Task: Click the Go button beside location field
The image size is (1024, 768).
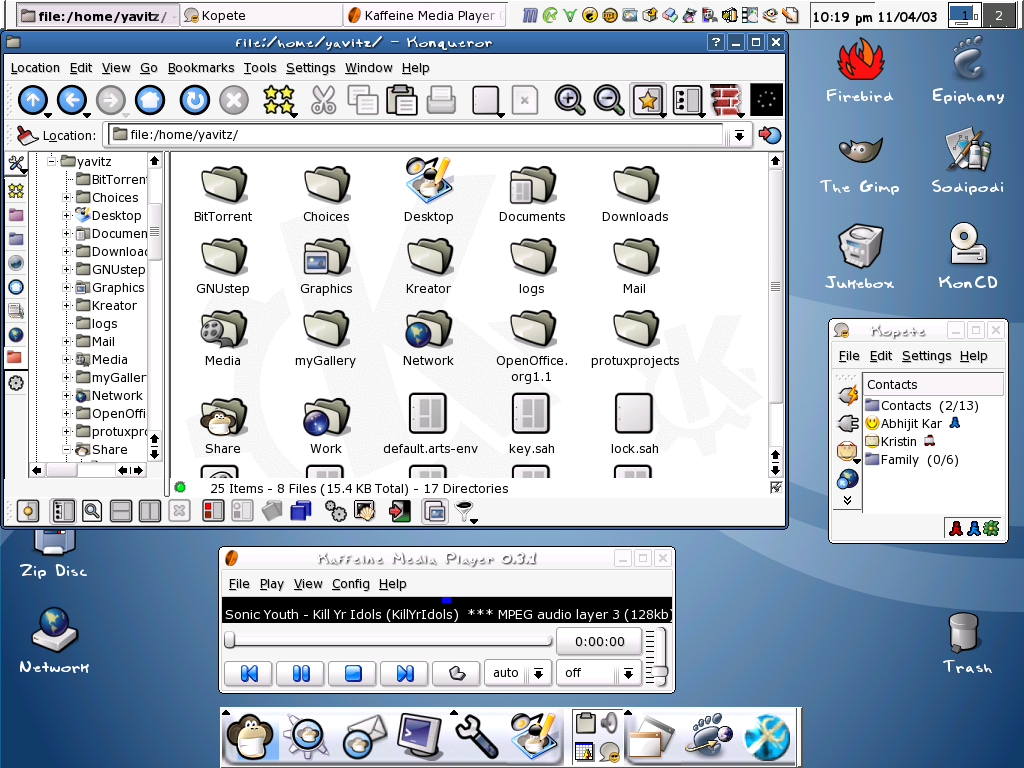Action: coord(770,135)
